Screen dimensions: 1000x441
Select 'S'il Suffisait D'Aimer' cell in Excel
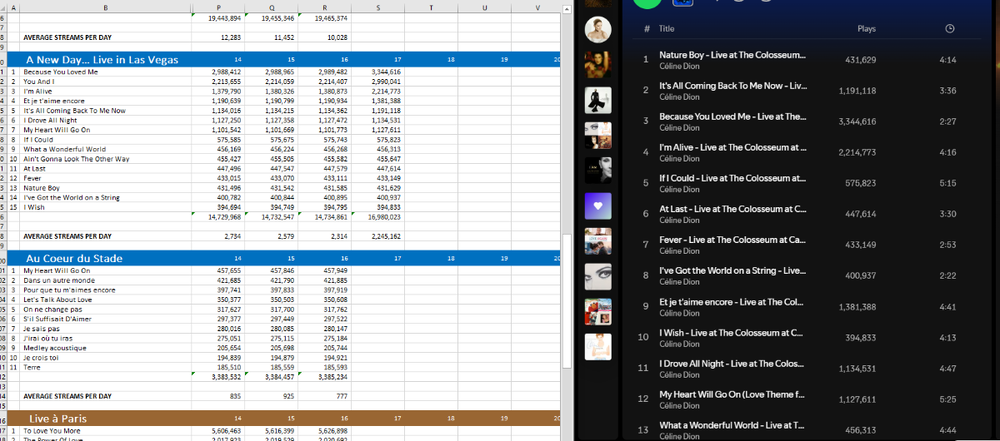[105, 319]
